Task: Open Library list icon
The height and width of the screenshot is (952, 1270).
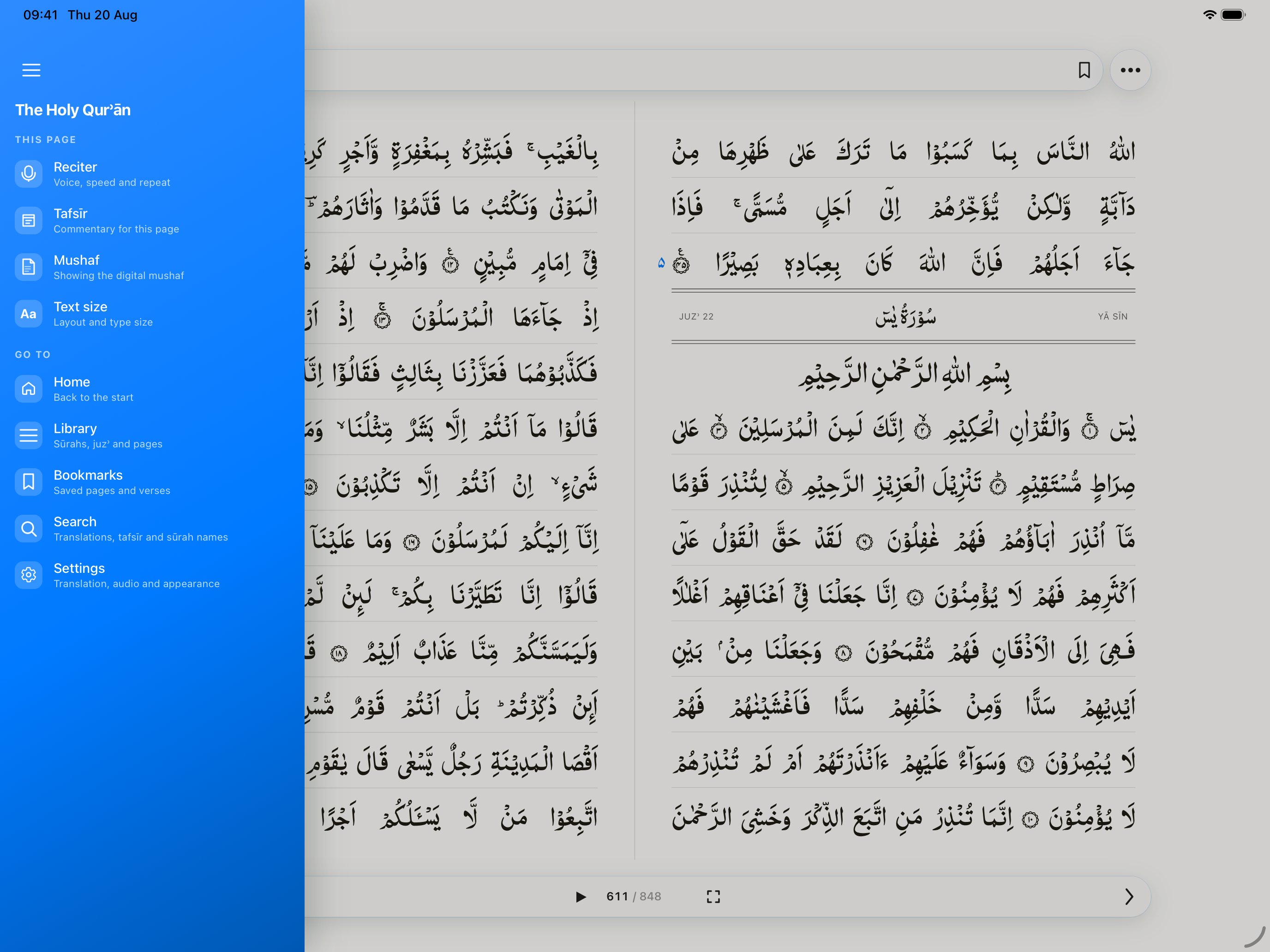Action: tap(29, 435)
